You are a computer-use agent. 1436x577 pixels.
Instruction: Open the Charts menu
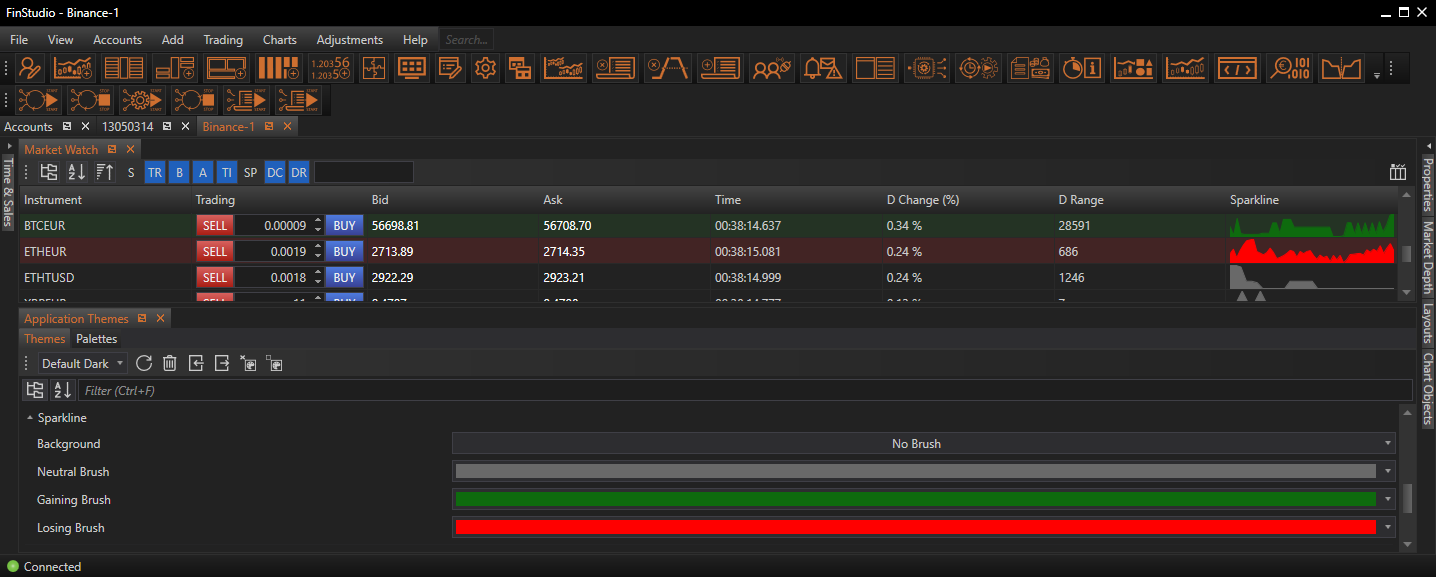(x=279, y=40)
